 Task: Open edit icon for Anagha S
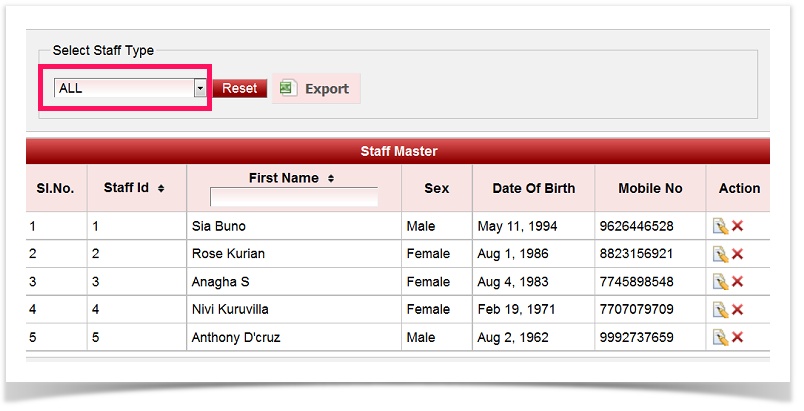(x=719, y=282)
